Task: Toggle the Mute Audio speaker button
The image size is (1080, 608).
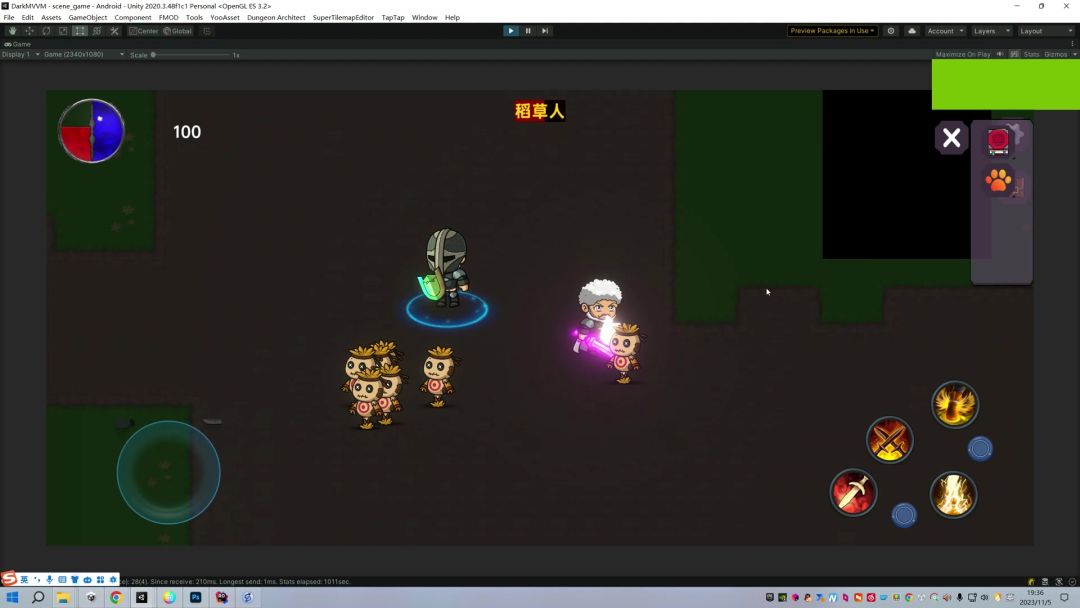Action: 999,54
